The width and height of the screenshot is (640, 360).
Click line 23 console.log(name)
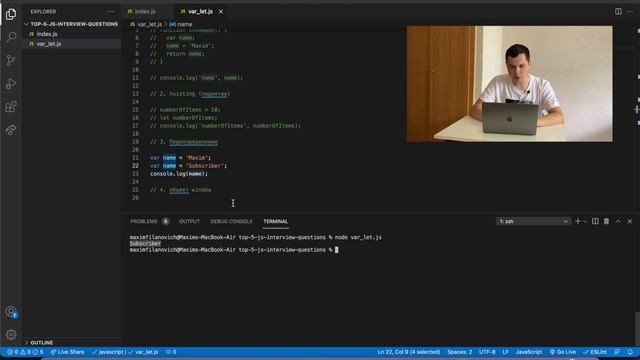click(x=179, y=173)
